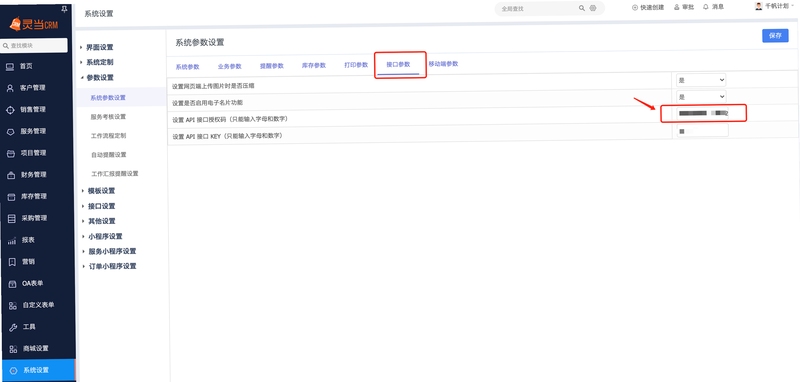Screen dimensions: 800x382
Task: Click the 系统参数设置 page heading
Action: pyautogui.click(x=199, y=42)
